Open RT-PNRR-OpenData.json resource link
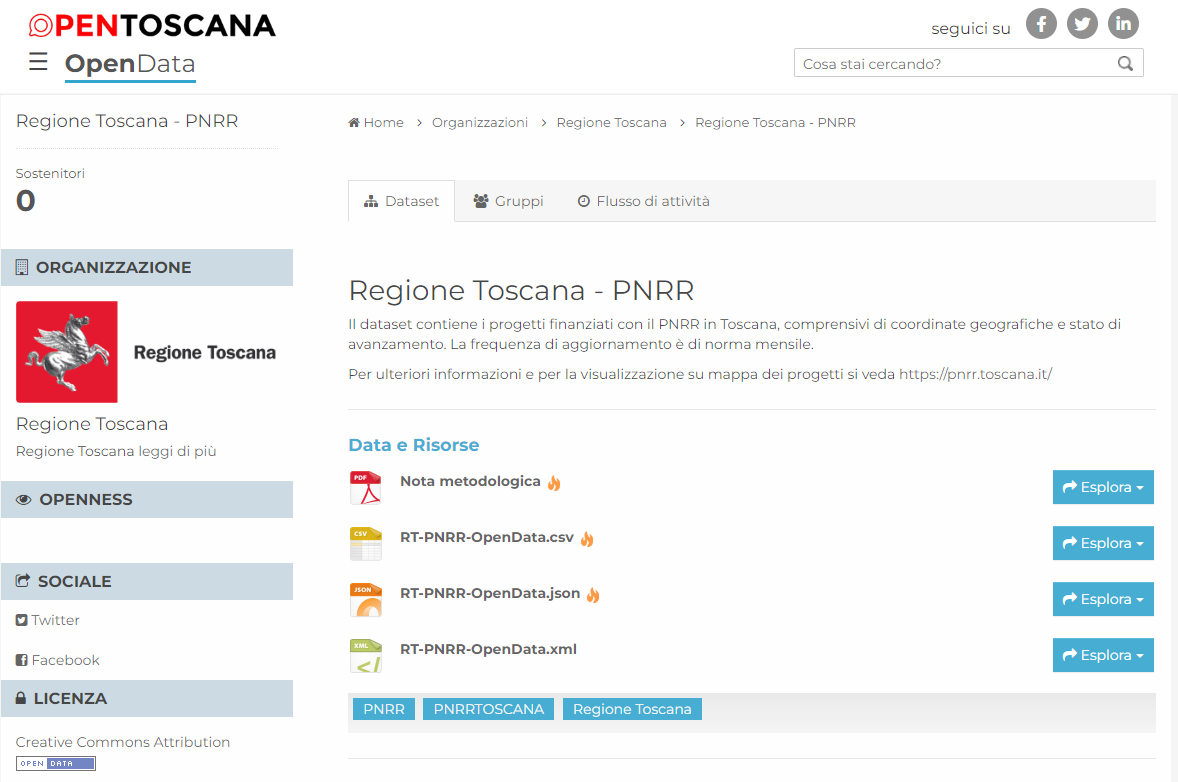The image size is (1178, 782). pos(490,593)
